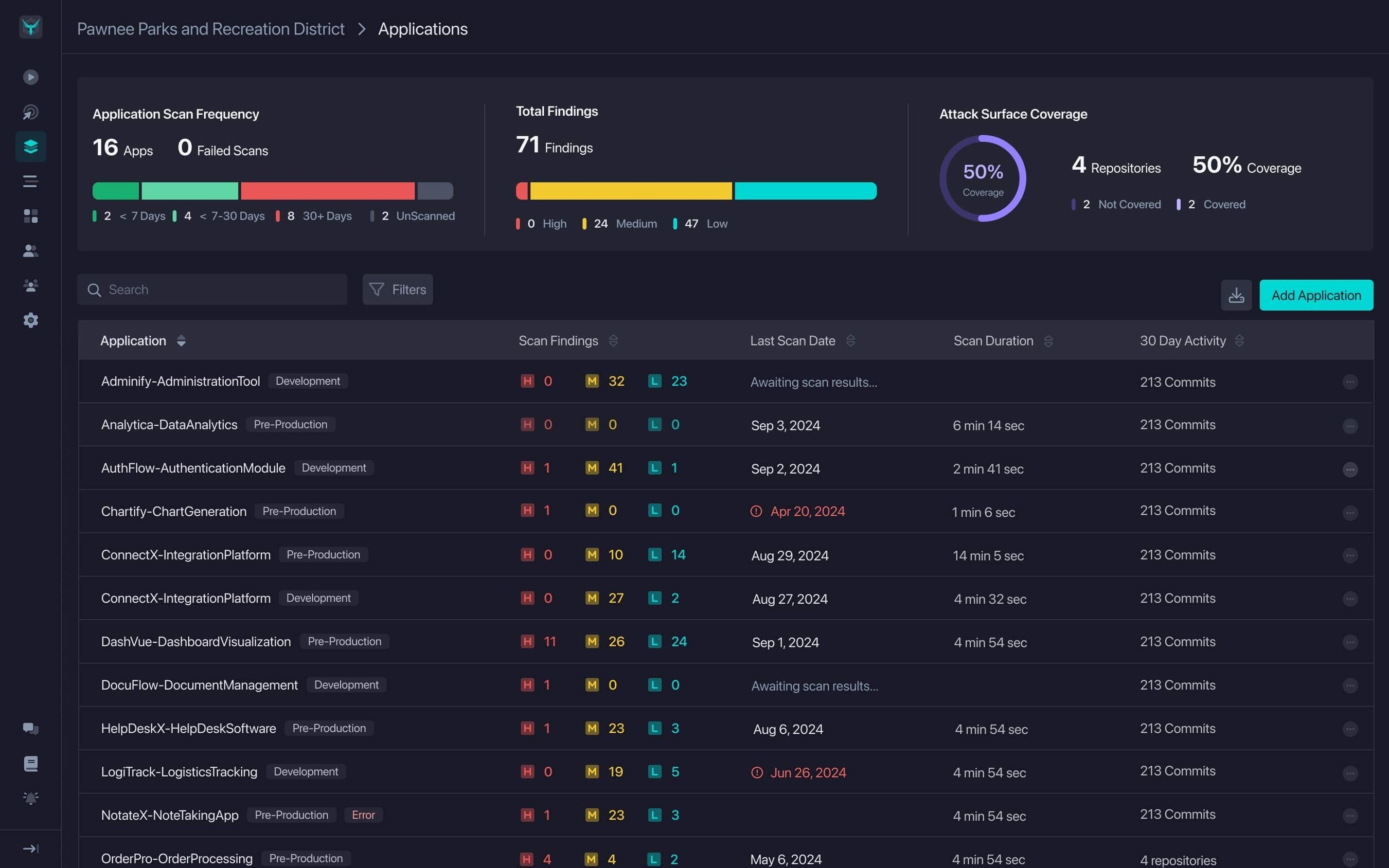Expand the sidebar with arrow icon
1389x868 pixels.
click(30, 848)
